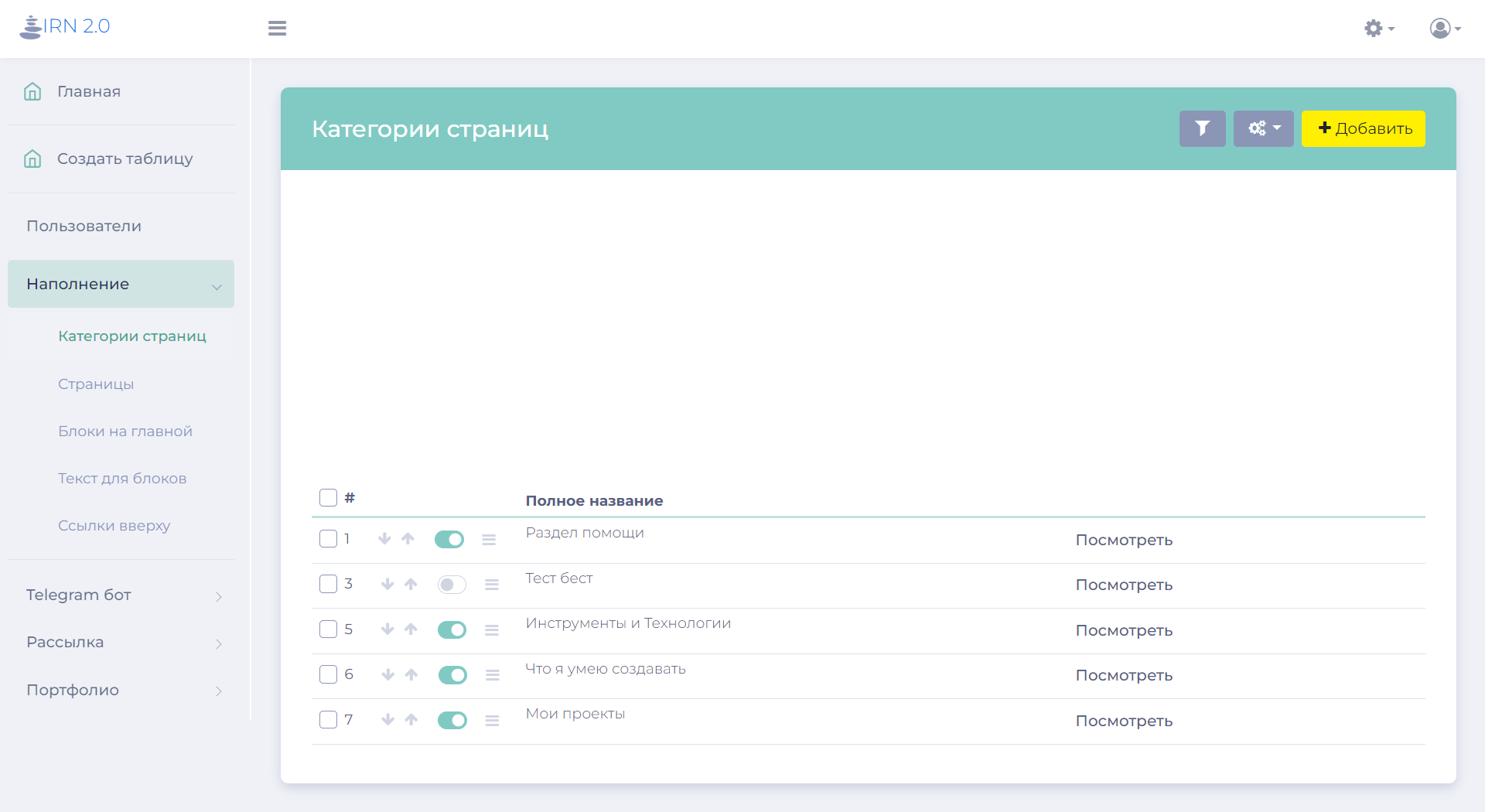Check the checkbox for row 6

[328, 674]
